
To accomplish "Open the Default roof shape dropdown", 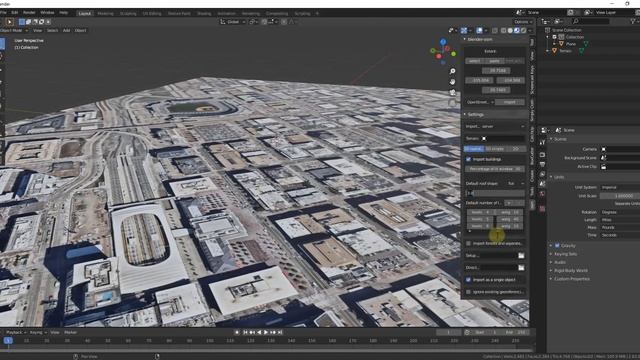I will pos(516,184).
